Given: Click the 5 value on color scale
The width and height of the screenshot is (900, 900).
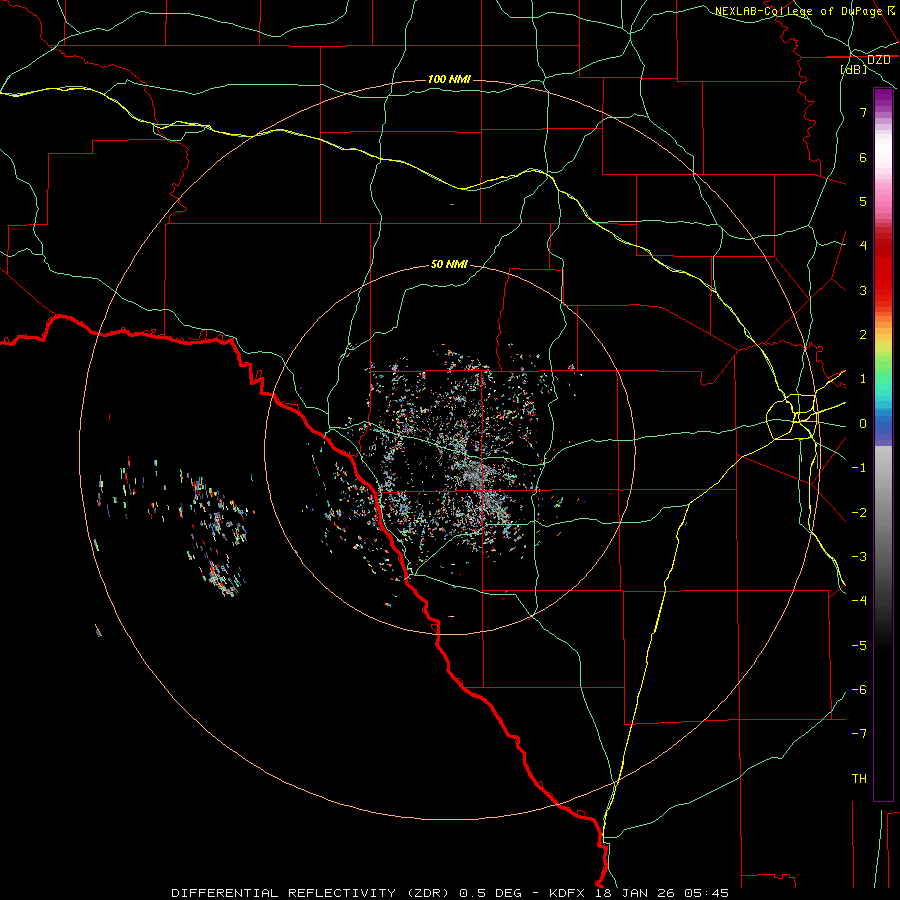Looking at the screenshot, I should point(863,201).
